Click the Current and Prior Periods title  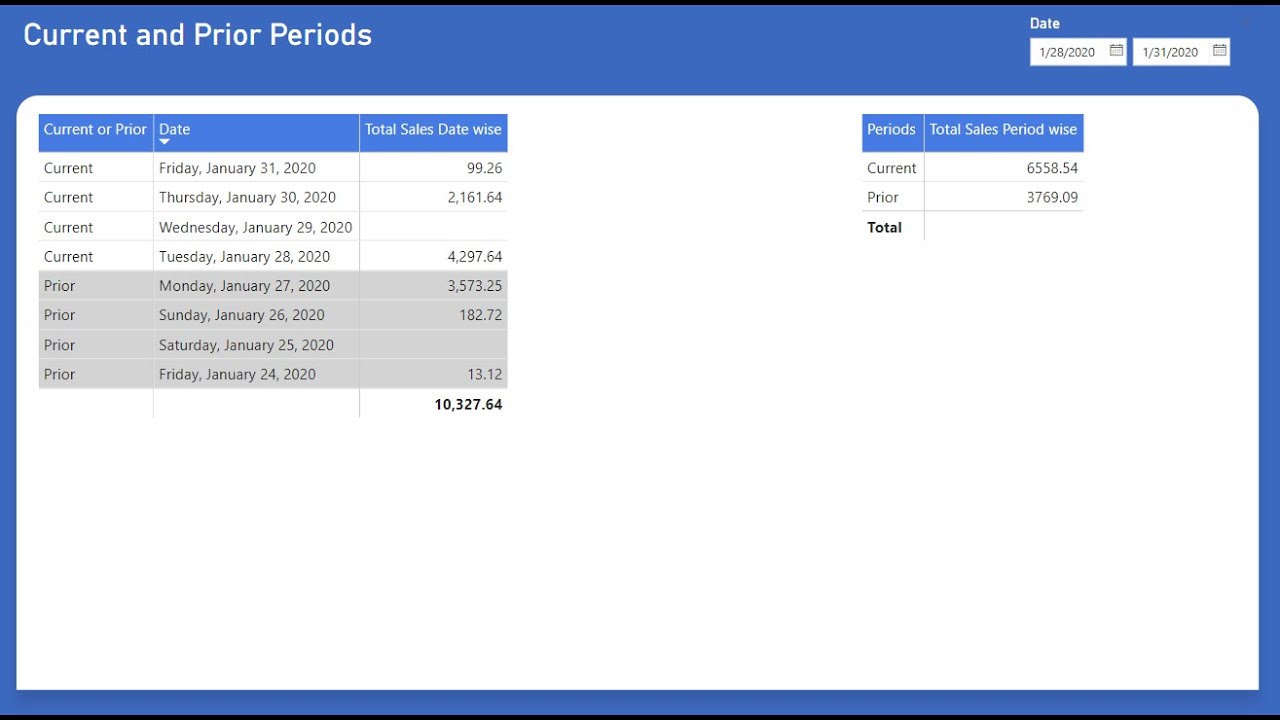(197, 35)
